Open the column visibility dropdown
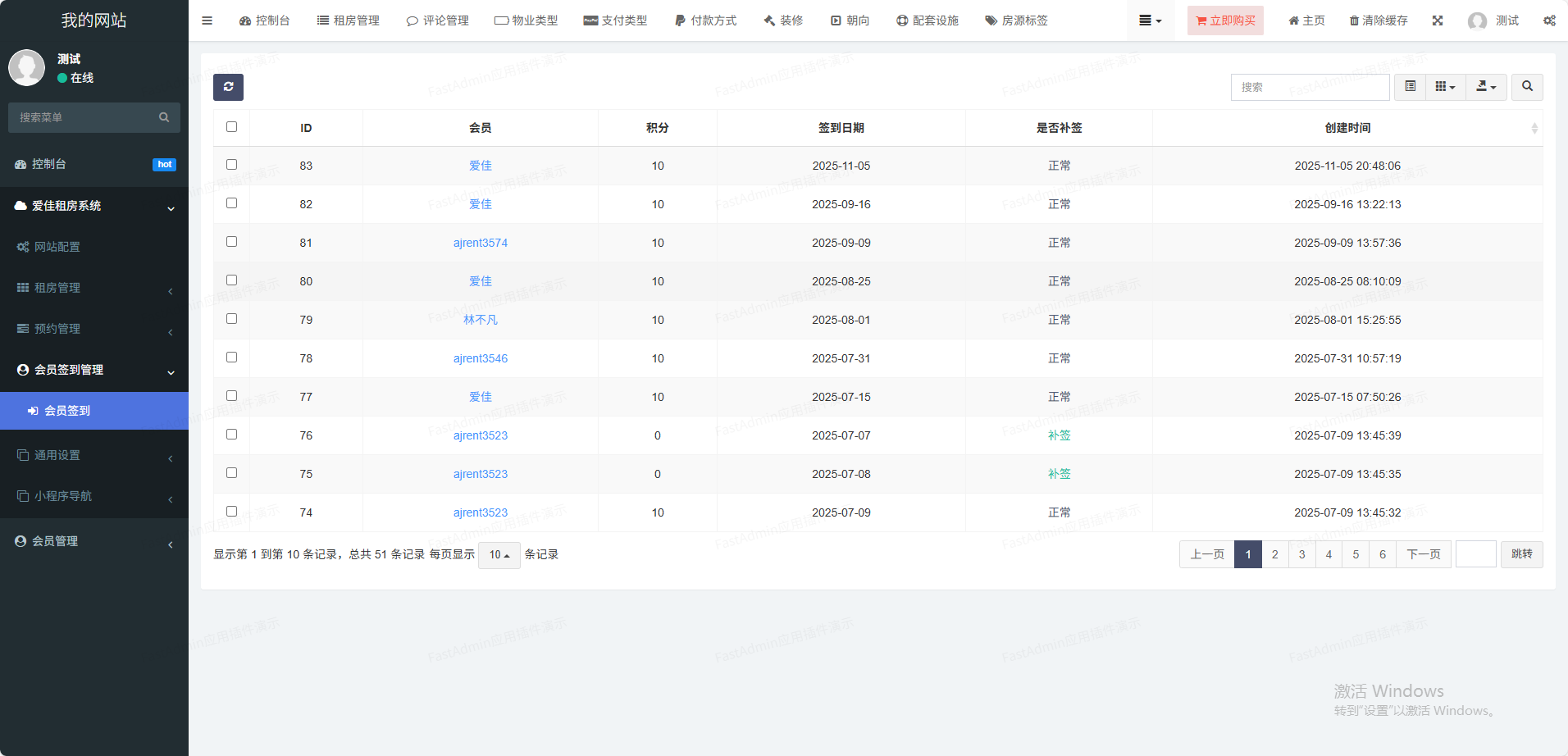This screenshot has height=756, width=1568. [1445, 87]
